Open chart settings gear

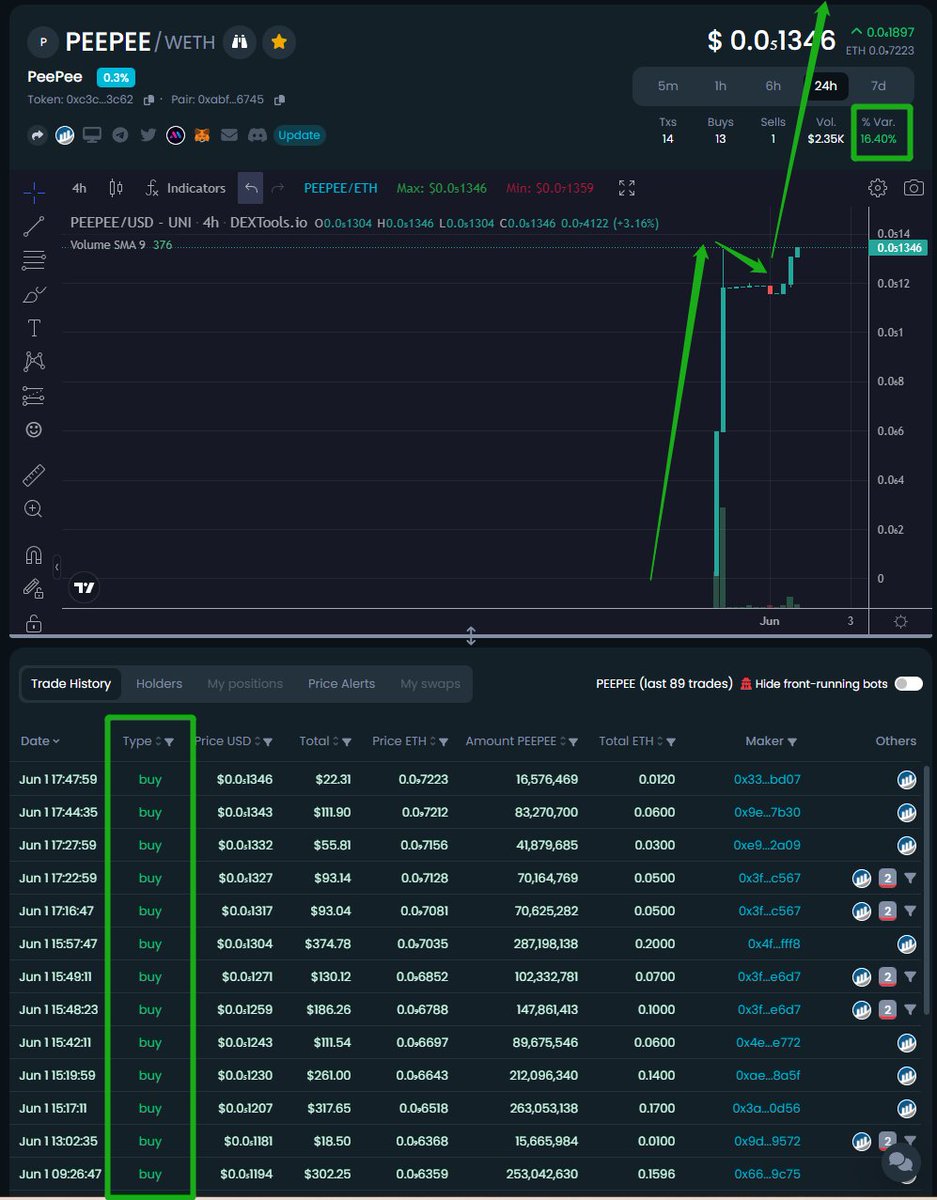(x=877, y=188)
